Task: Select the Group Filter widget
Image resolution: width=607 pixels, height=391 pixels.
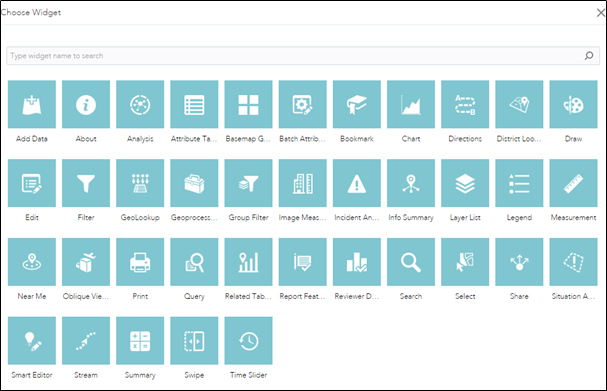Action: coord(249,183)
